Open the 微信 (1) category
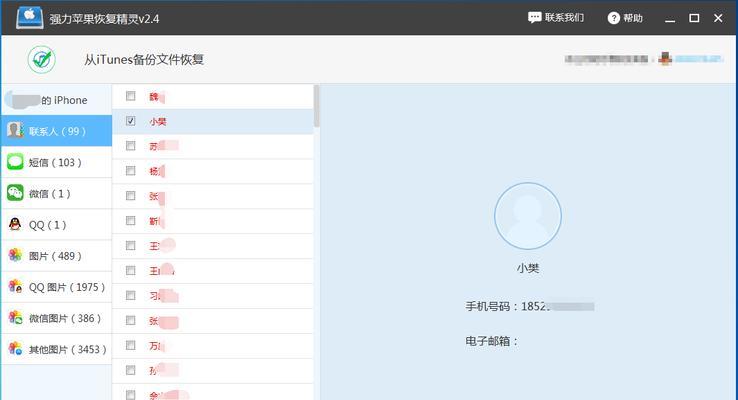The image size is (738, 400). 56,193
